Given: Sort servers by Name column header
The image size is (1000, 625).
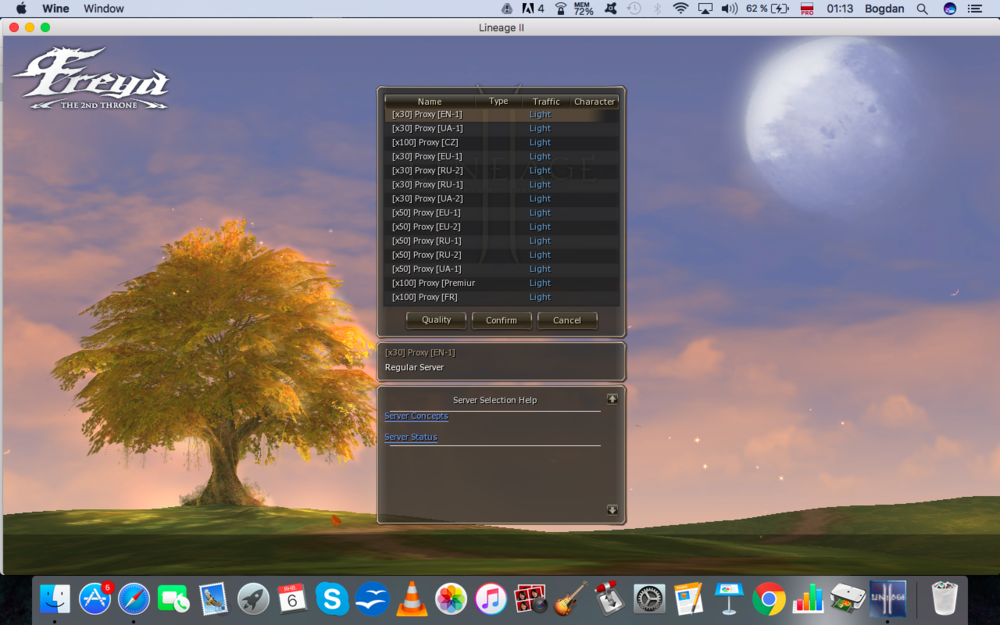Looking at the screenshot, I should [x=430, y=101].
